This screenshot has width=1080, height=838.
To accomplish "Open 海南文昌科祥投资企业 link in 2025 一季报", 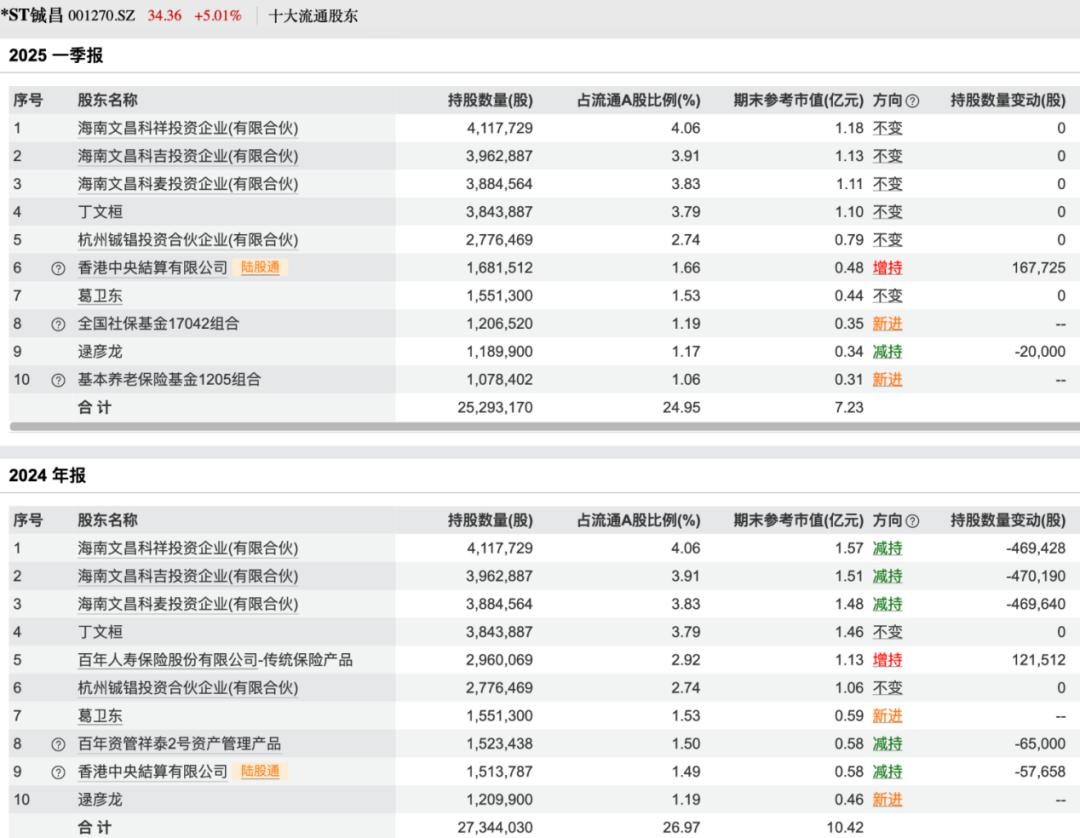I will (x=188, y=128).
